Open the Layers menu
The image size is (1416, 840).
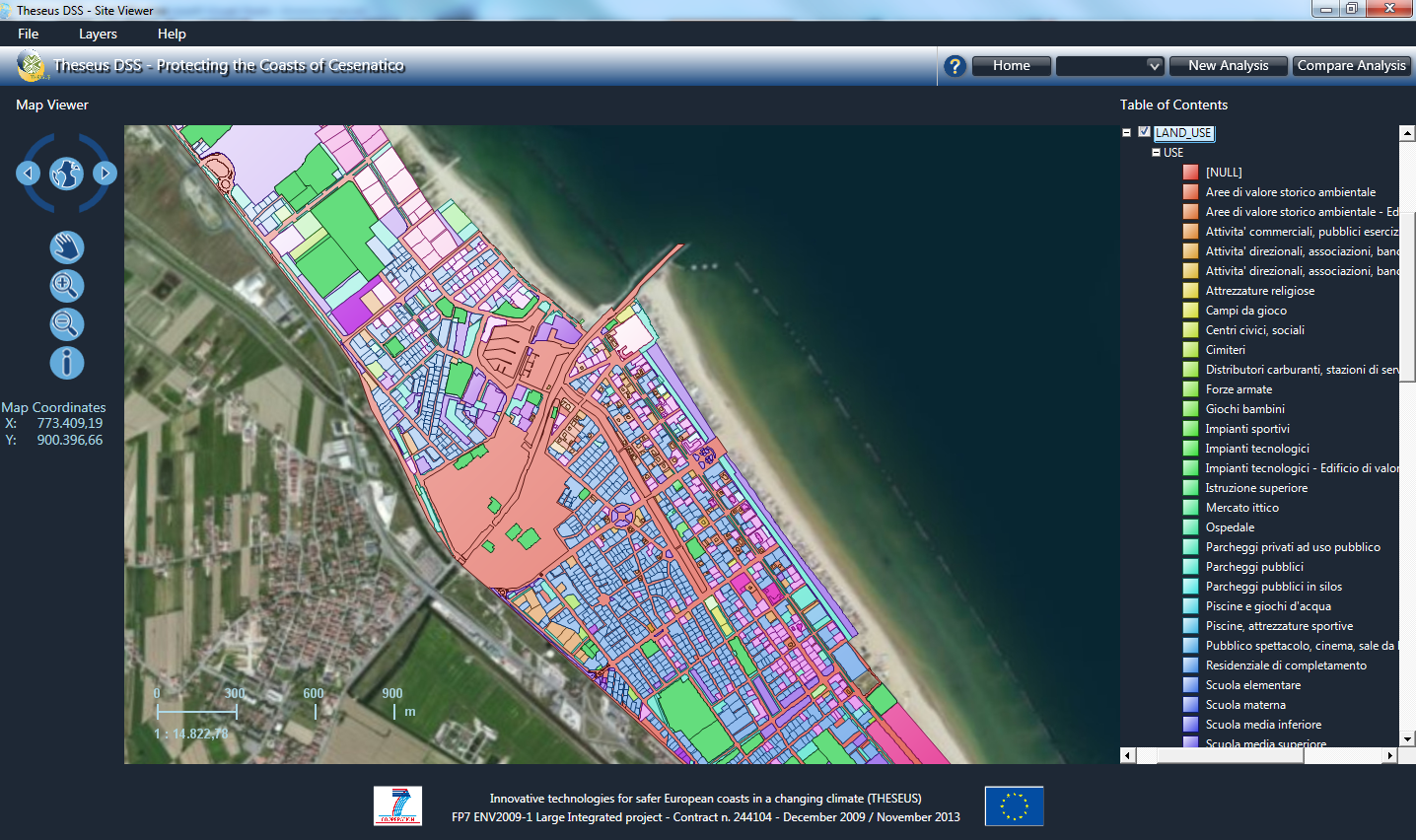click(x=98, y=34)
